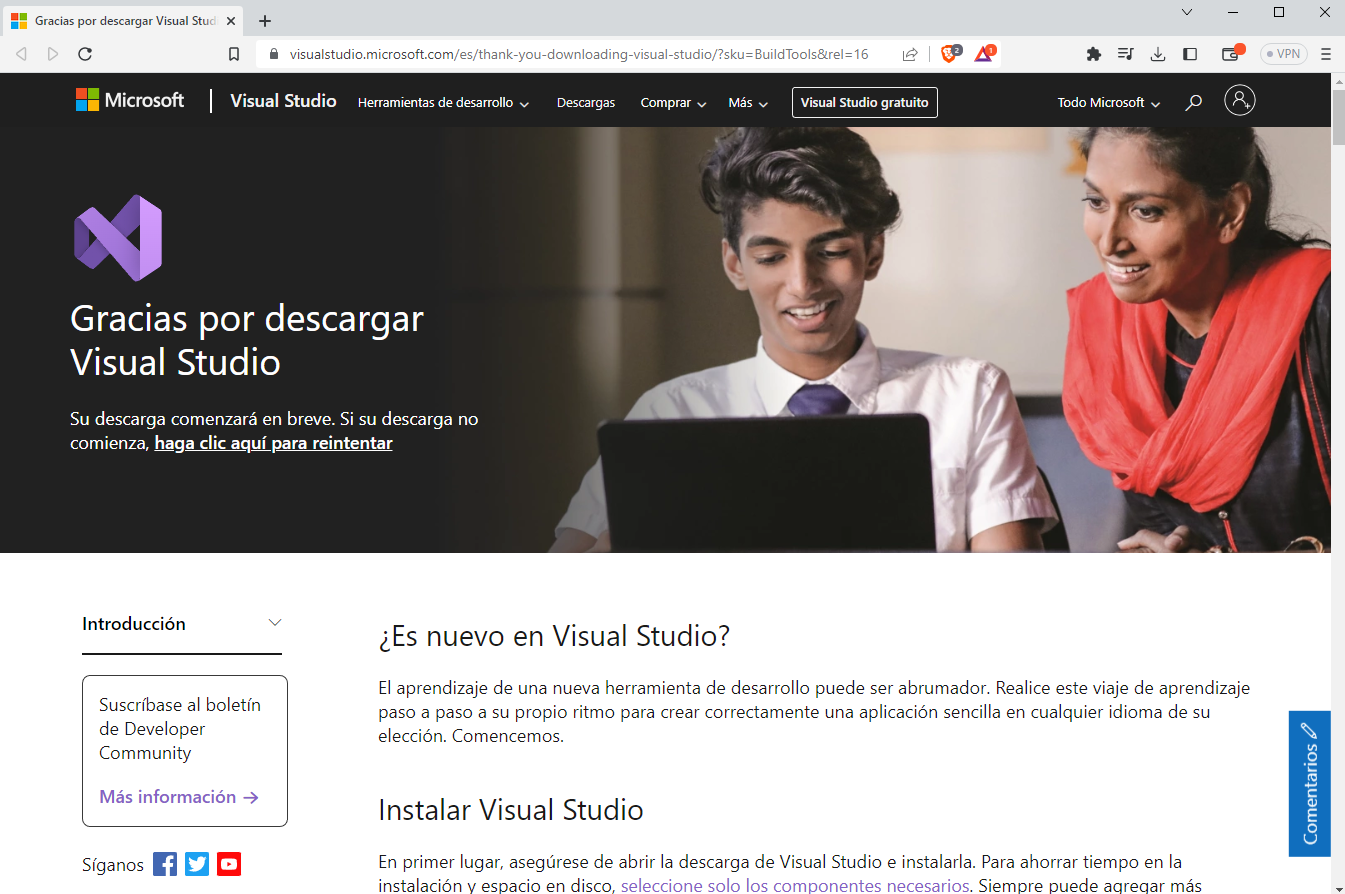The image size is (1345, 894).
Task: Select the Gracias por descargar Visual Studio tab
Action: (x=125, y=20)
